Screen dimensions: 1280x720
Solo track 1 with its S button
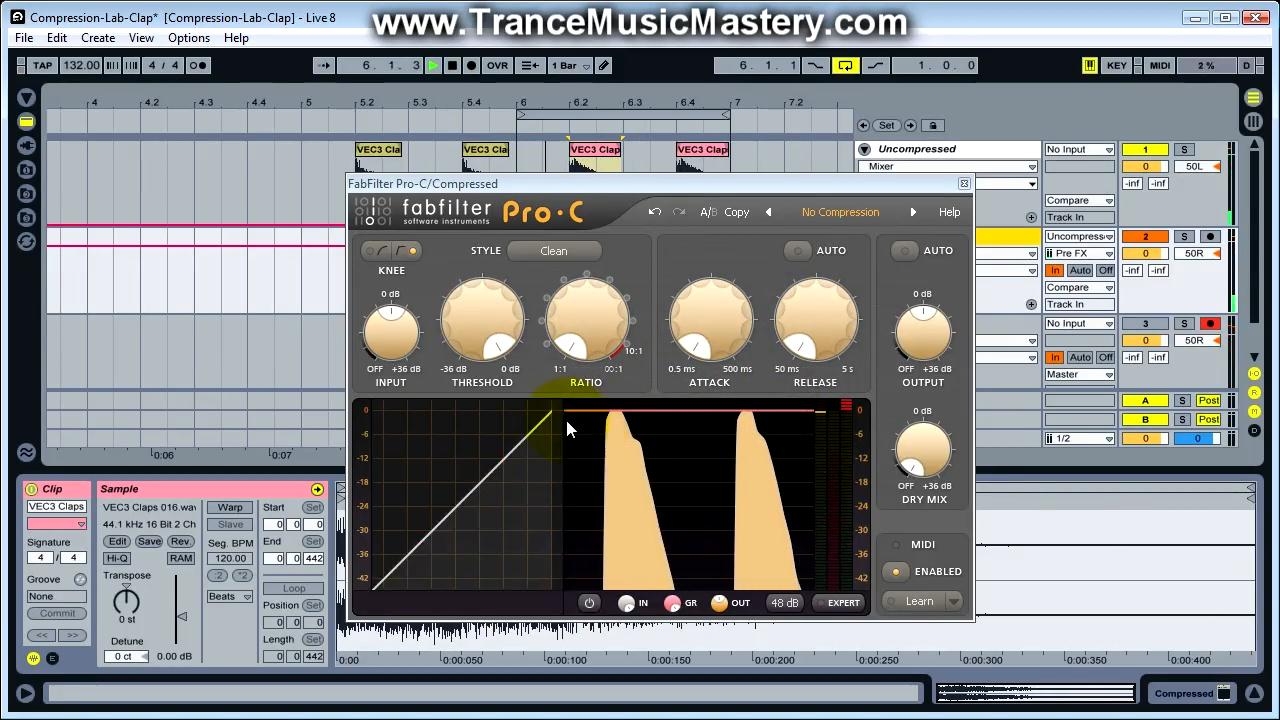click(x=1184, y=150)
